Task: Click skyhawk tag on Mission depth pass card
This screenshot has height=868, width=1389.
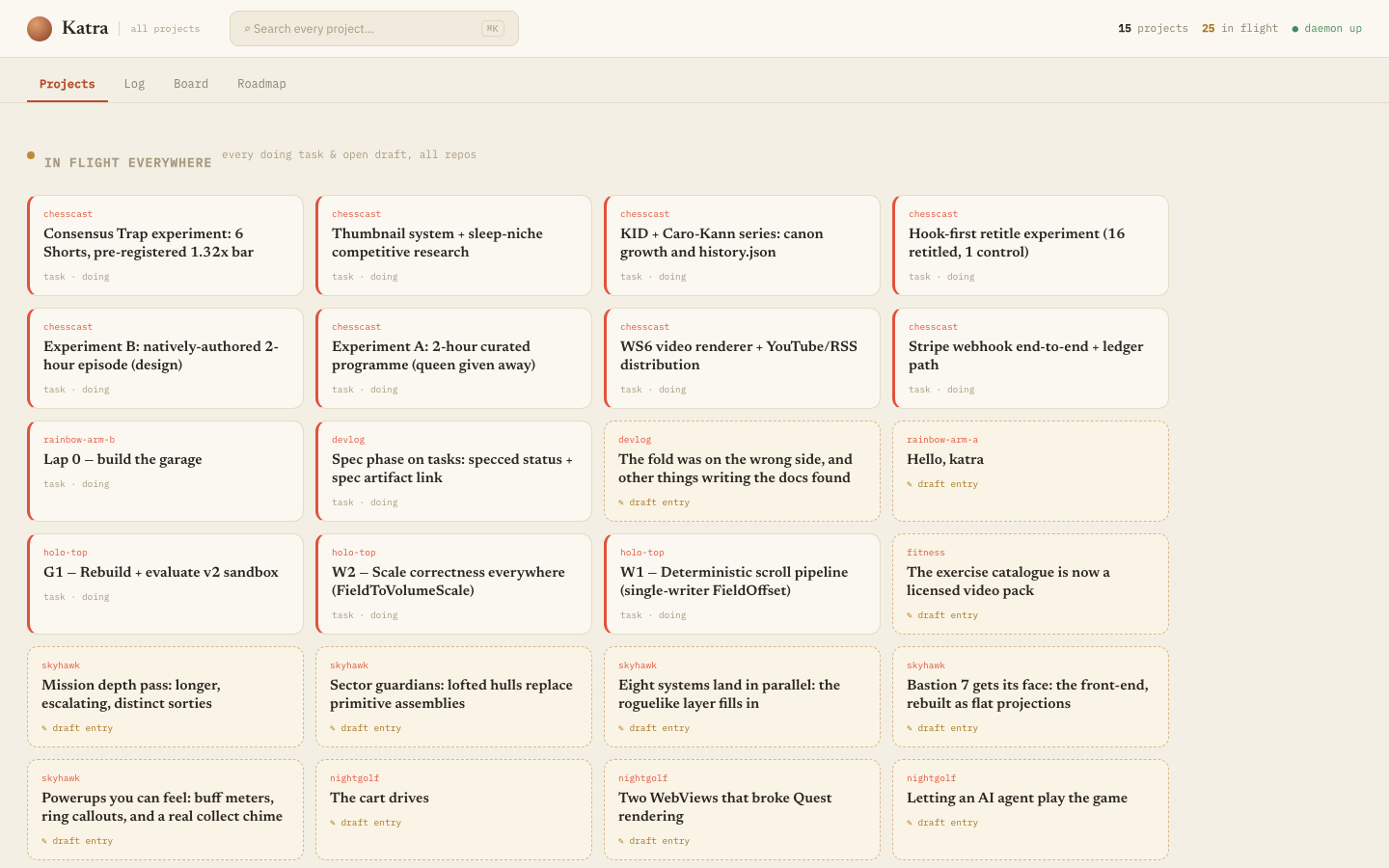Action: click(x=61, y=665)
